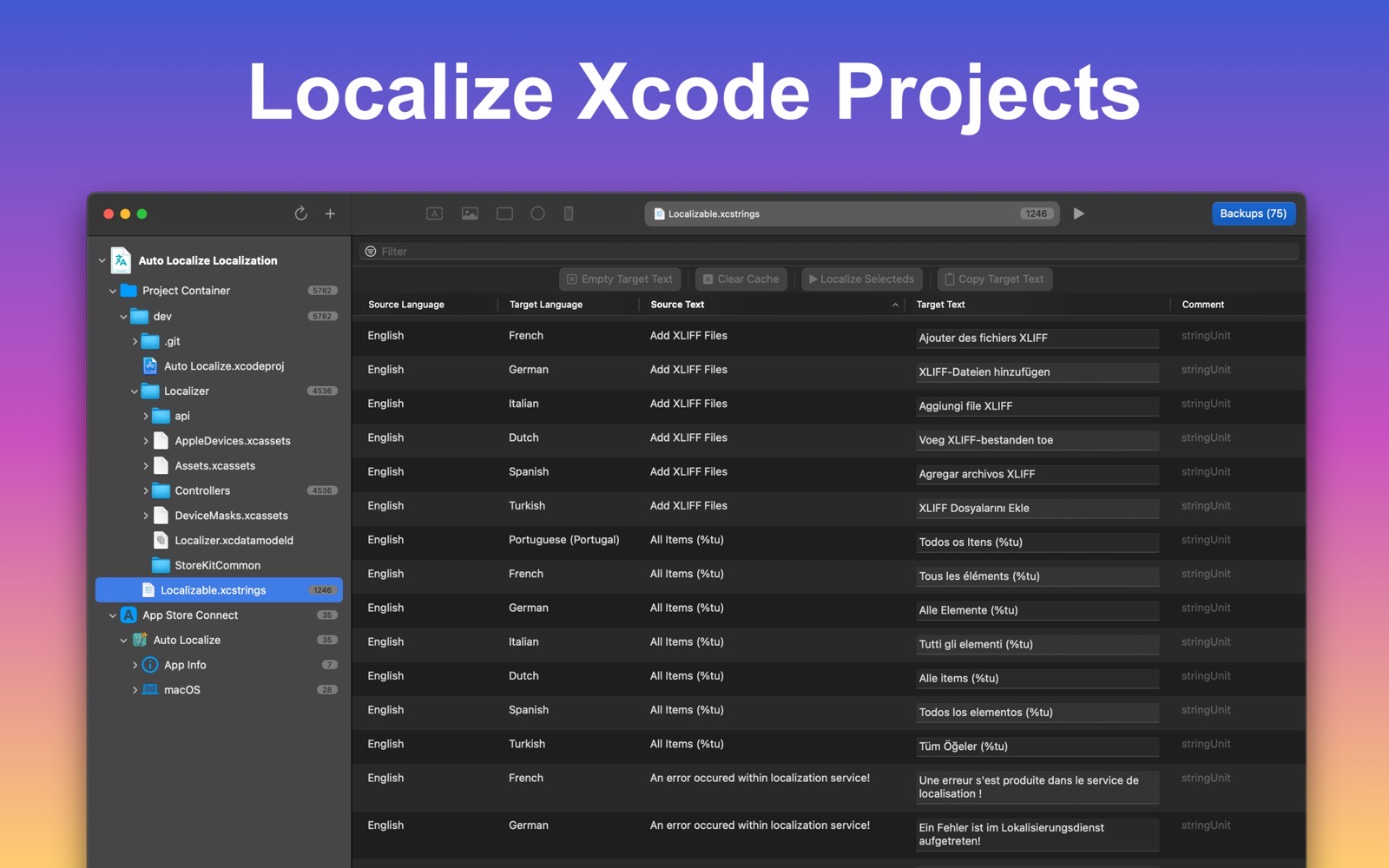Click the plus add project icon
Screen dimensions: 1389x868
pyautogui.click(x=330, y=214)
